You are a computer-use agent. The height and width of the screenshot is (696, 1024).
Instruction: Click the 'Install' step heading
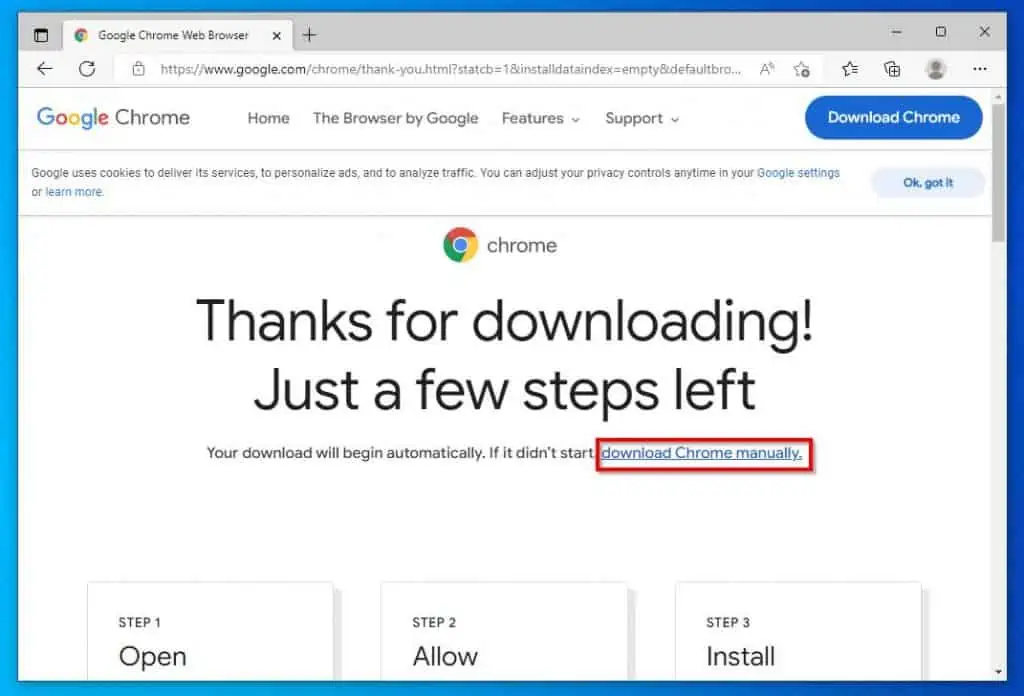[x=741, y=656]
